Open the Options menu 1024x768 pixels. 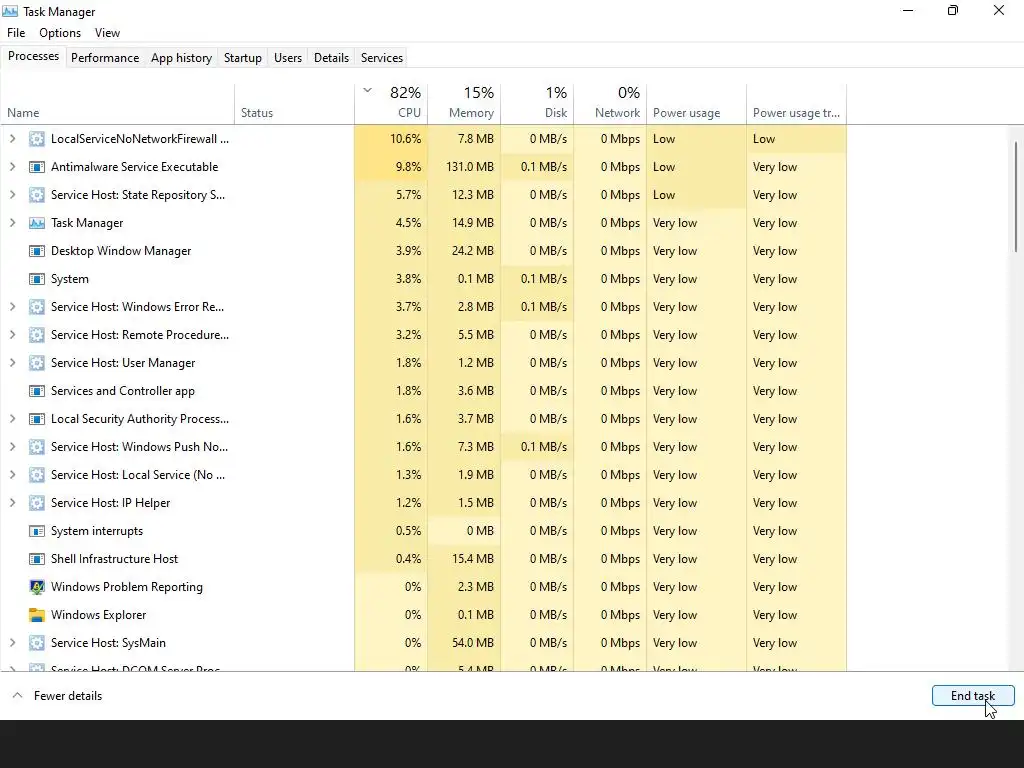(60, 33)
